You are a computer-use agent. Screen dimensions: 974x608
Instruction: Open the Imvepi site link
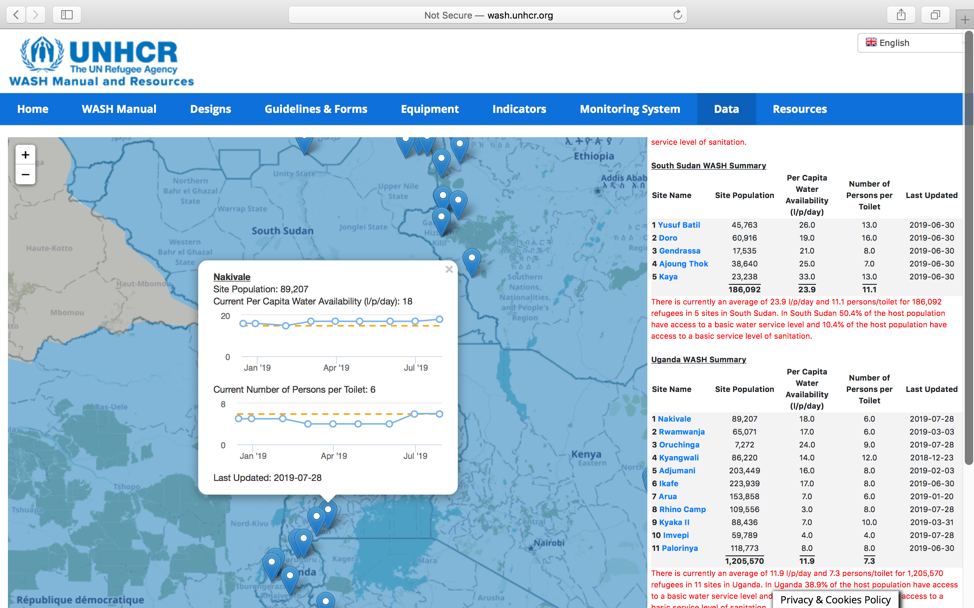coord(675,535)
